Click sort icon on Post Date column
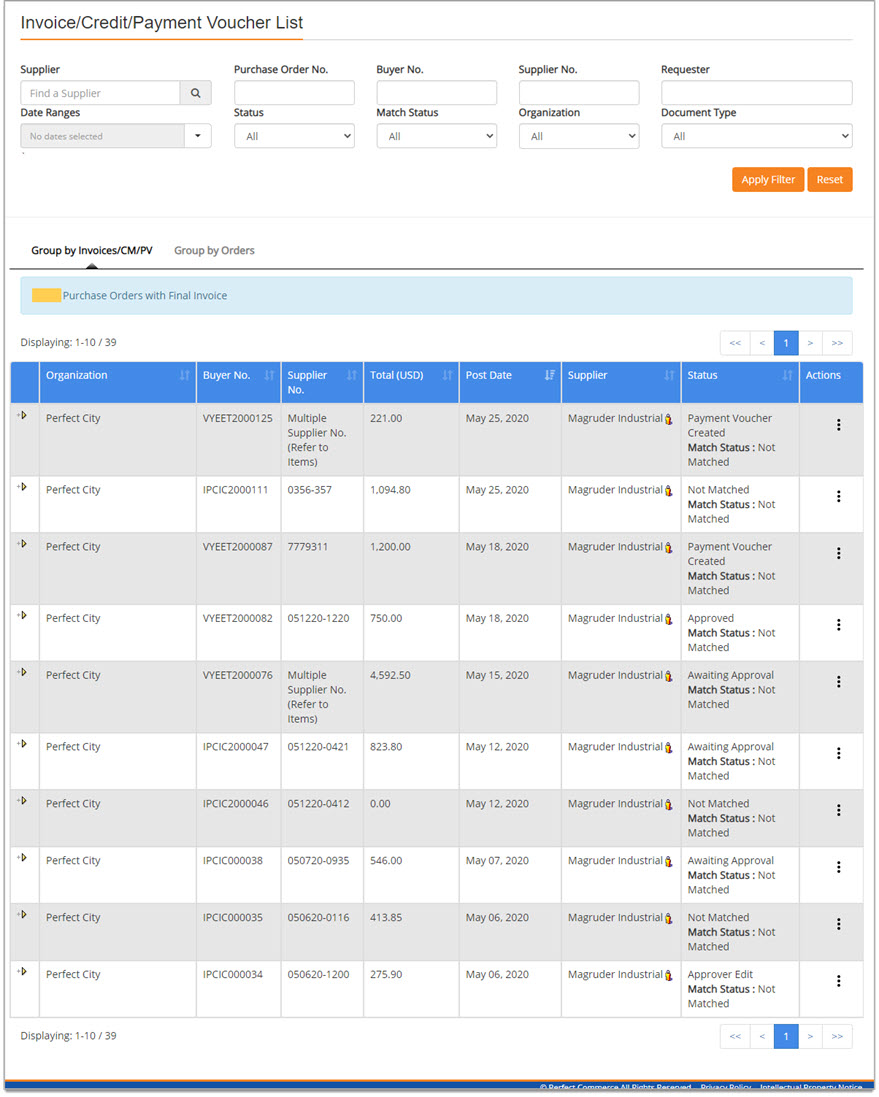 [x=548, y=375]
